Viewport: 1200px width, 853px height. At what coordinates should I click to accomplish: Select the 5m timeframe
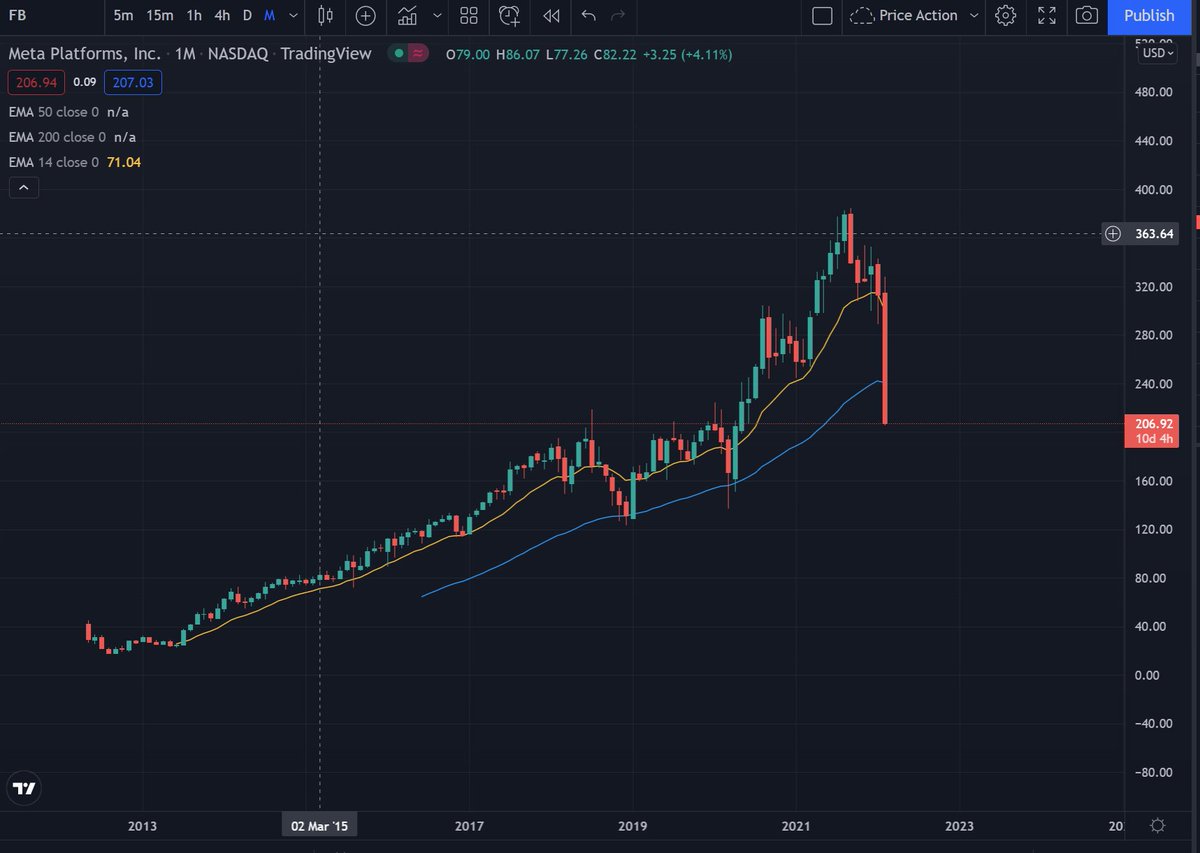click(x=123, y=15)
